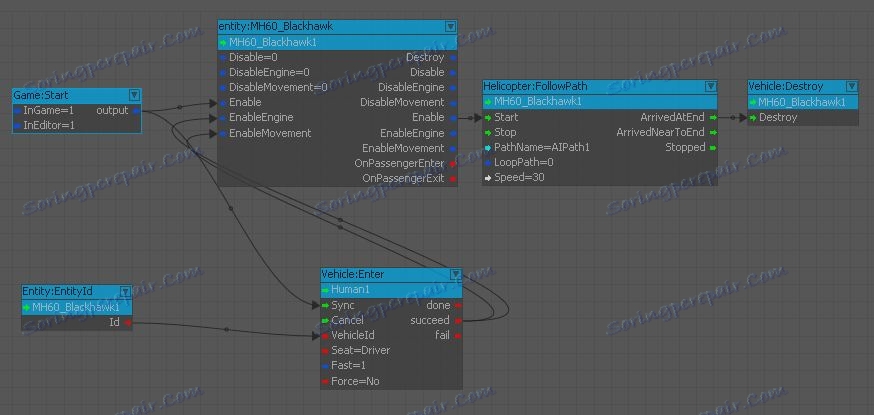Click the DisableMovement output label
This screenshot has width=874, height=415.
402,102
